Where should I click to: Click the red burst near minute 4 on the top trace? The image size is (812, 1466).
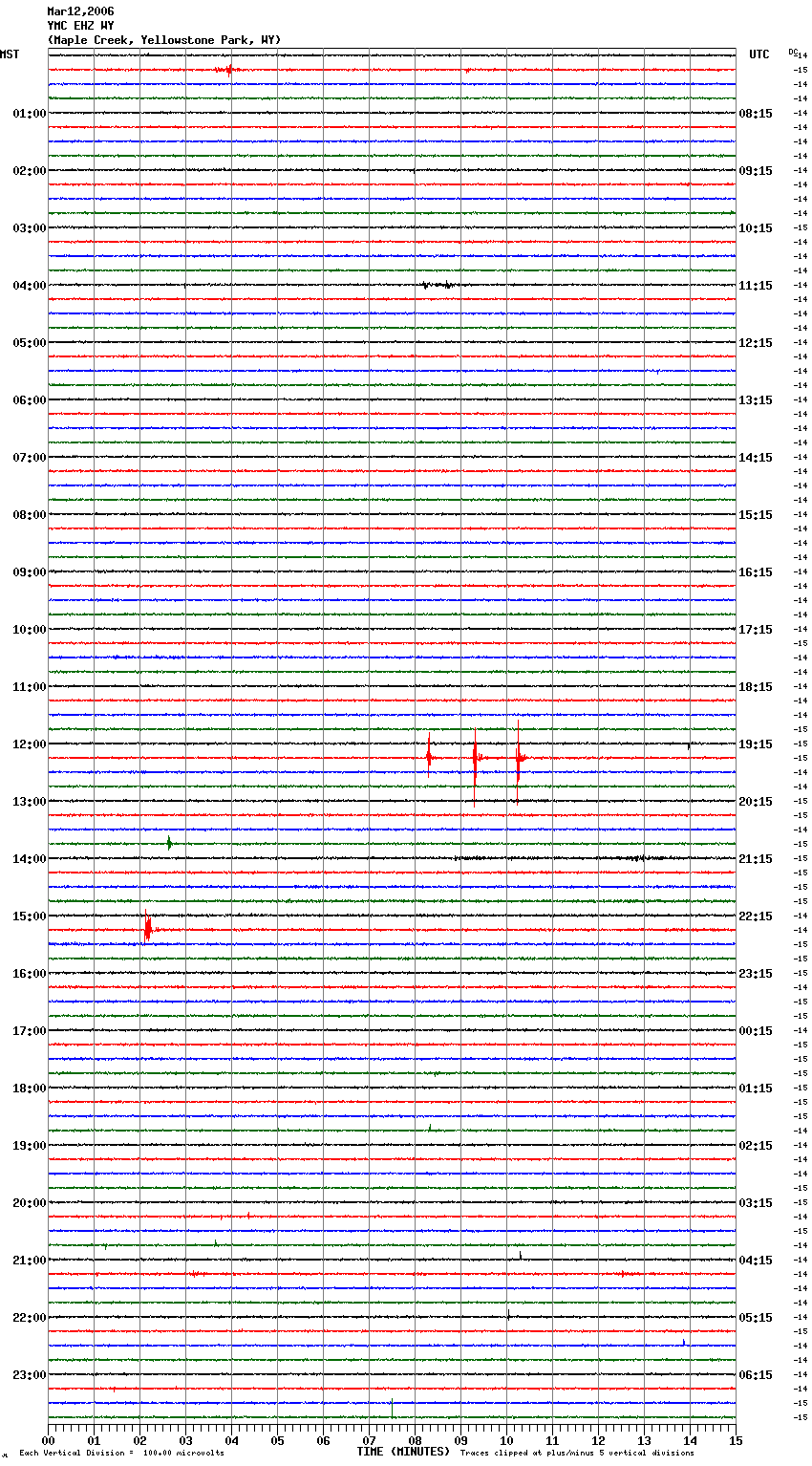tap(227, 69)
